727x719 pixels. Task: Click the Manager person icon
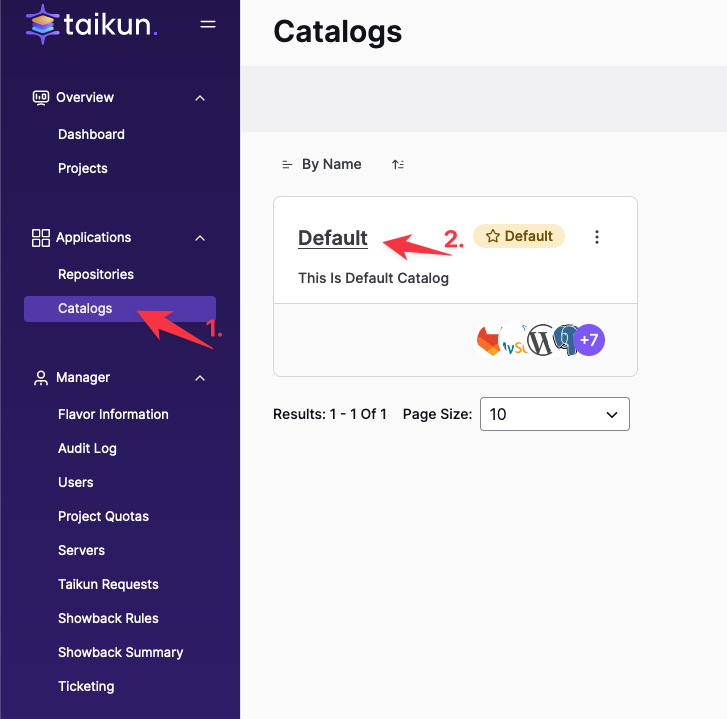point(40,378)
